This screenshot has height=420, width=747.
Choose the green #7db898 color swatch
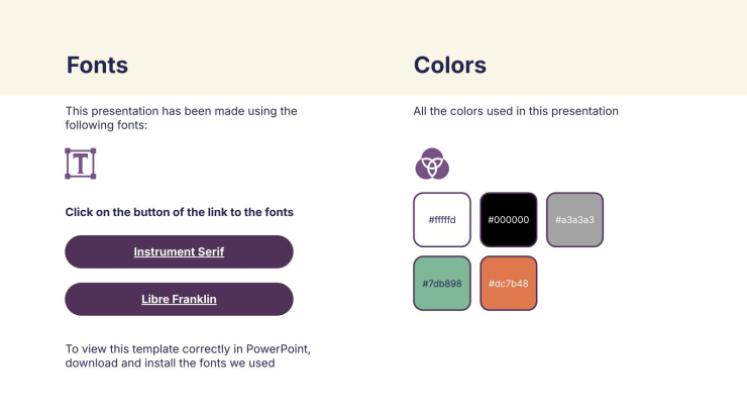point(442,283)
